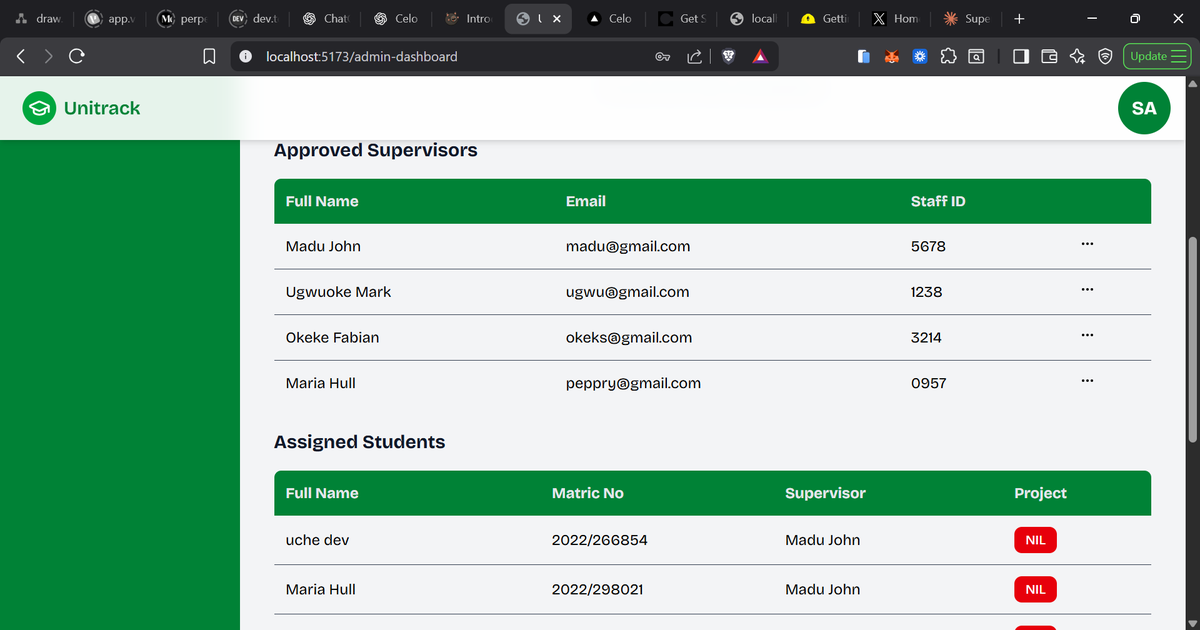Image resolution: width=1200 pixels, height=630 pixels.
Task: Click the share page icon
Action: (x=694, y=56)
